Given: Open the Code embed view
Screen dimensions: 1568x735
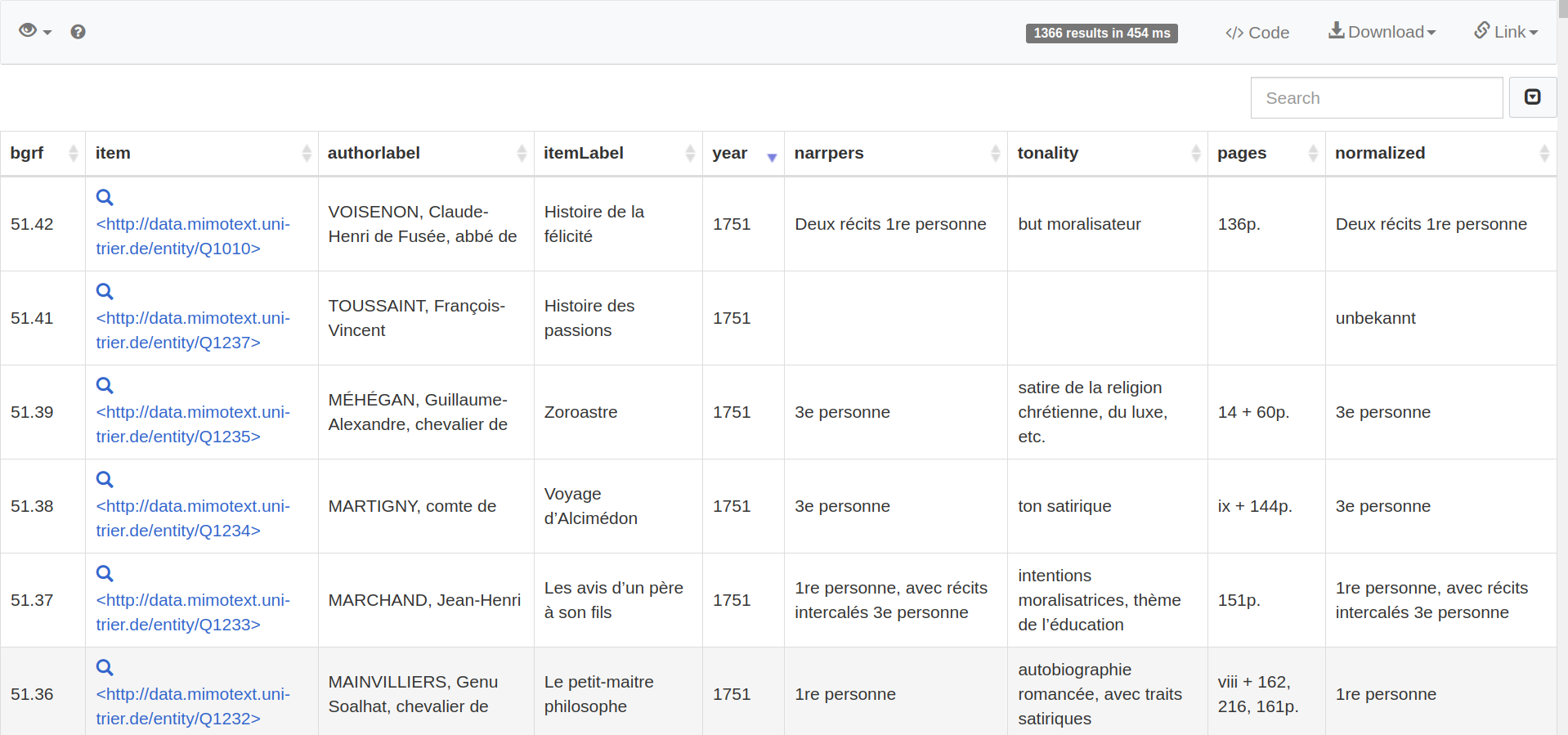Looking at the screenshot, I should (1257, 33).
